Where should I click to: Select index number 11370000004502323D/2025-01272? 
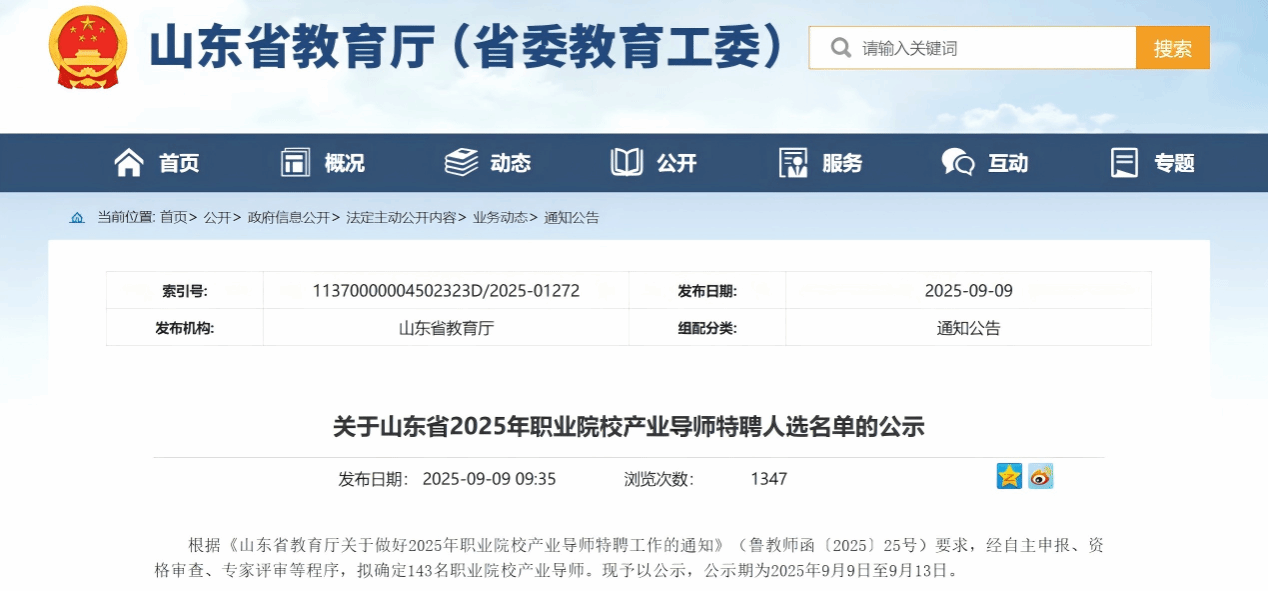(x=446, y=291)
